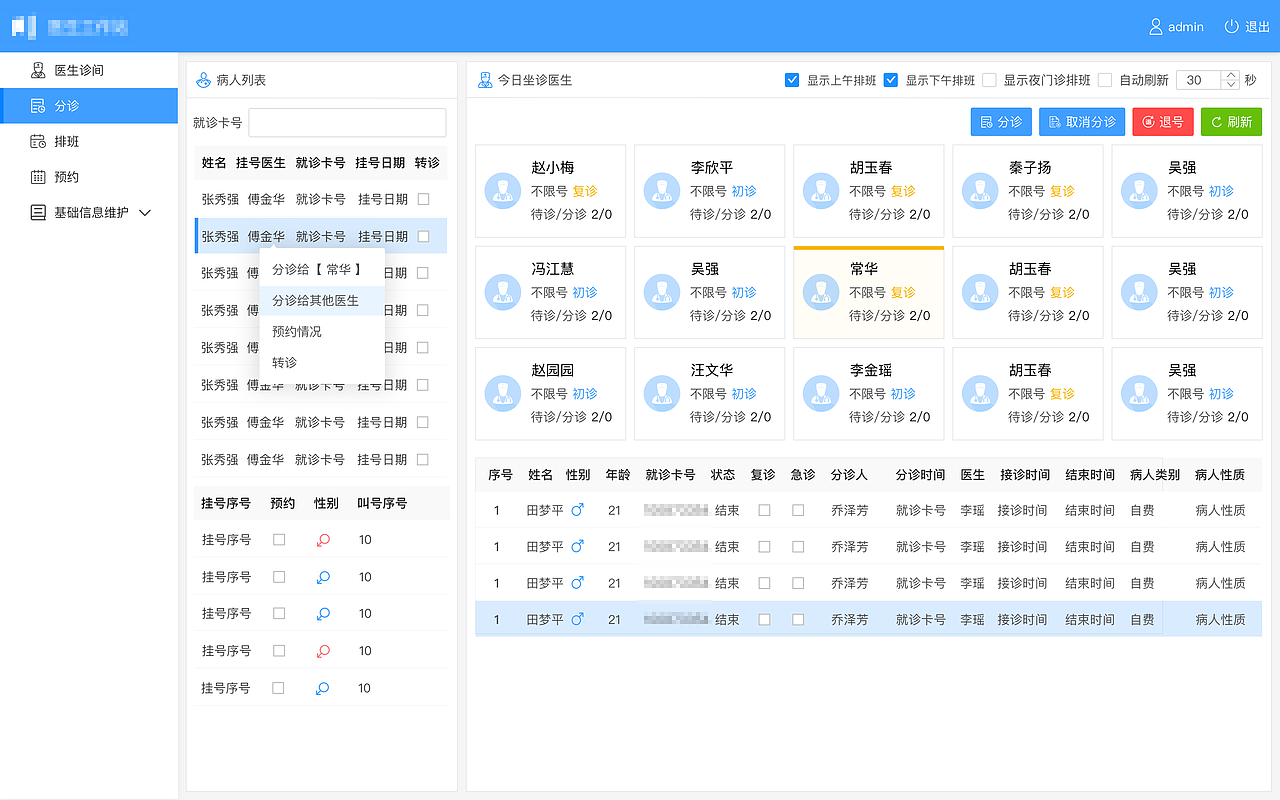Click 乔泽芳 in the highlighted record row
This screenshot has width=1280, height=800.
click(849, 620)
